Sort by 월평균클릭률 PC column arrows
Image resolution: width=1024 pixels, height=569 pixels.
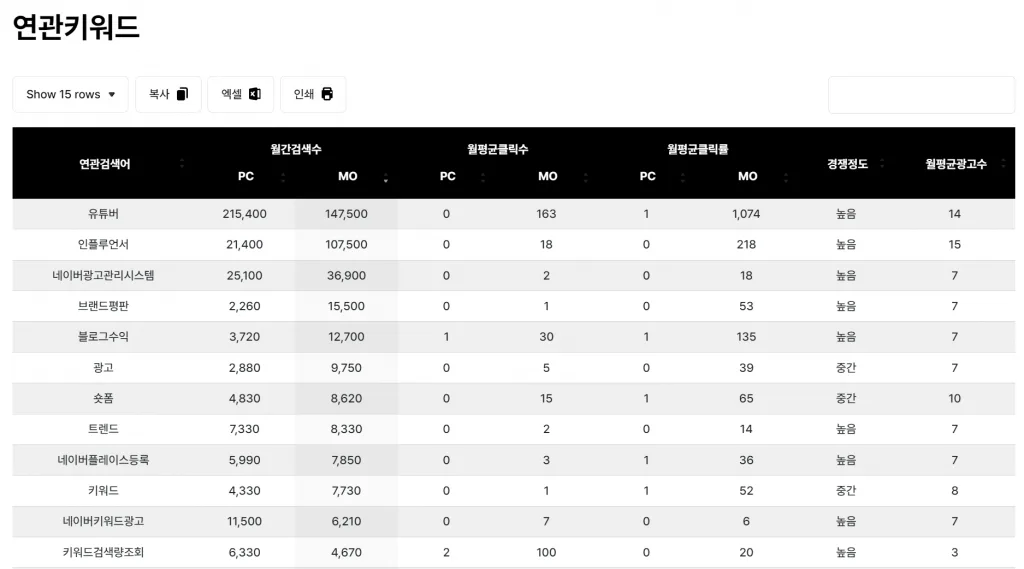point(684,177)
